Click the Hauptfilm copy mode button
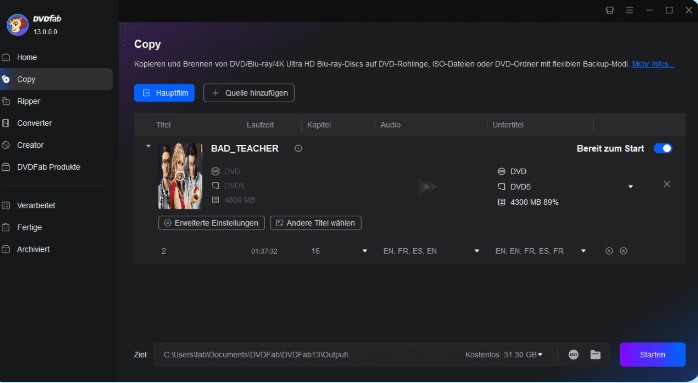This screenshot has height=383, width=698. click(x=164, y=93)
